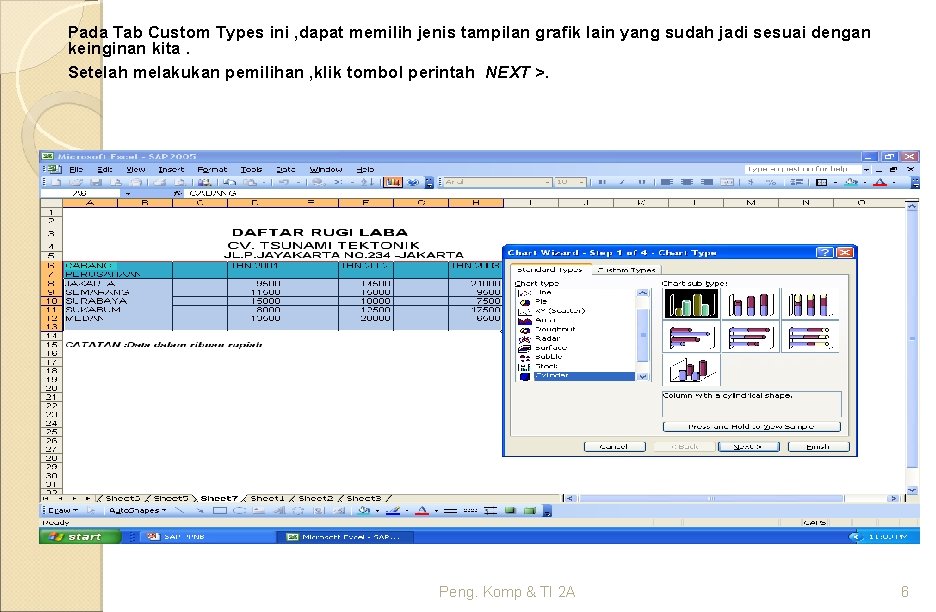Open the Format menu
This screenshot has height=612, width=936.
coord(212,170)
